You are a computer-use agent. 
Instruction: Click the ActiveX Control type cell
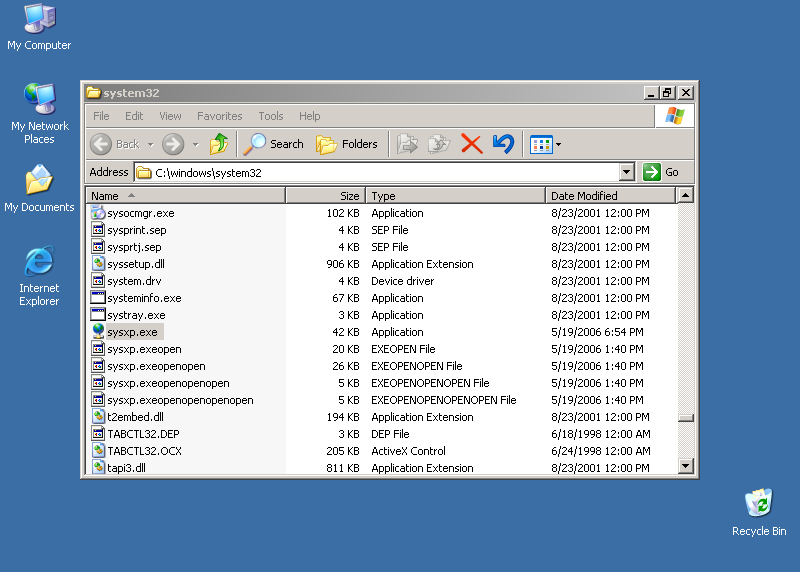click(x=409, y=451)
